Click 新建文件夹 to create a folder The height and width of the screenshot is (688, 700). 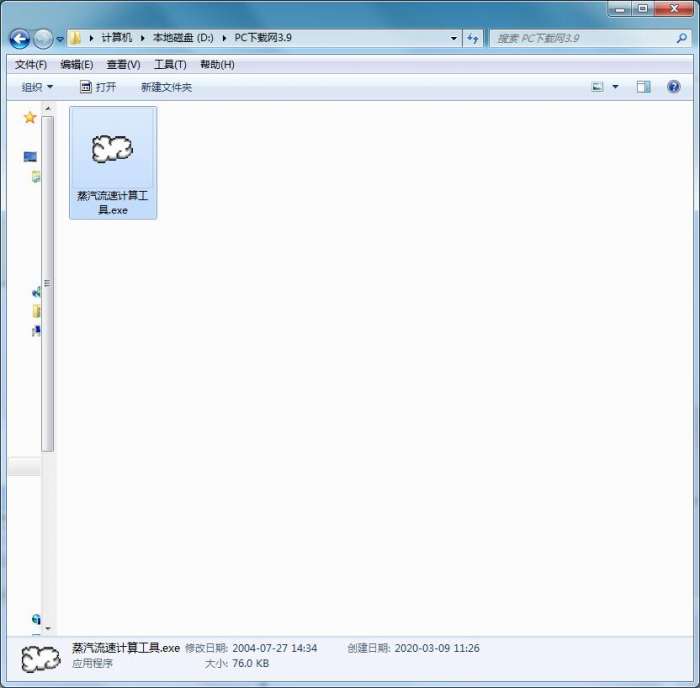[x=166, y=87]
